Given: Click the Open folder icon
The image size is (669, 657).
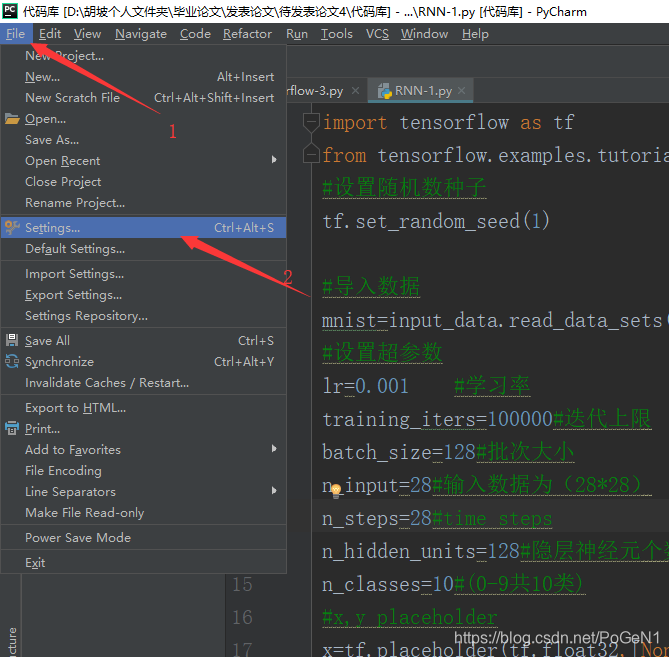Looking at the screenshot, I should (x=12, y=119).
